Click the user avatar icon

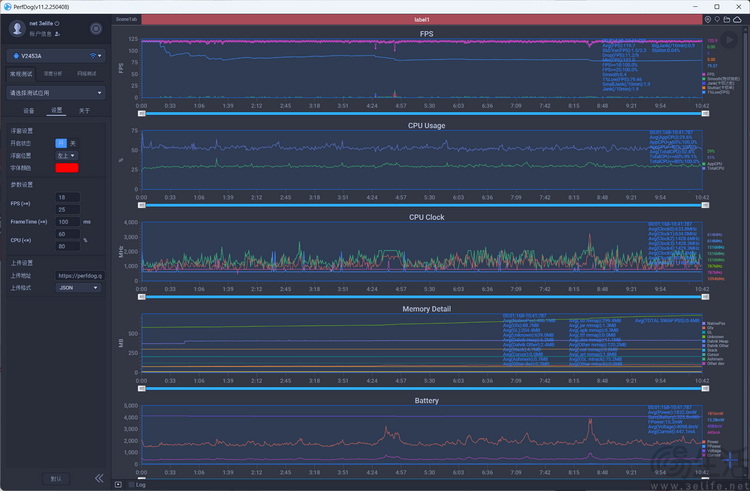coord(17,29)
